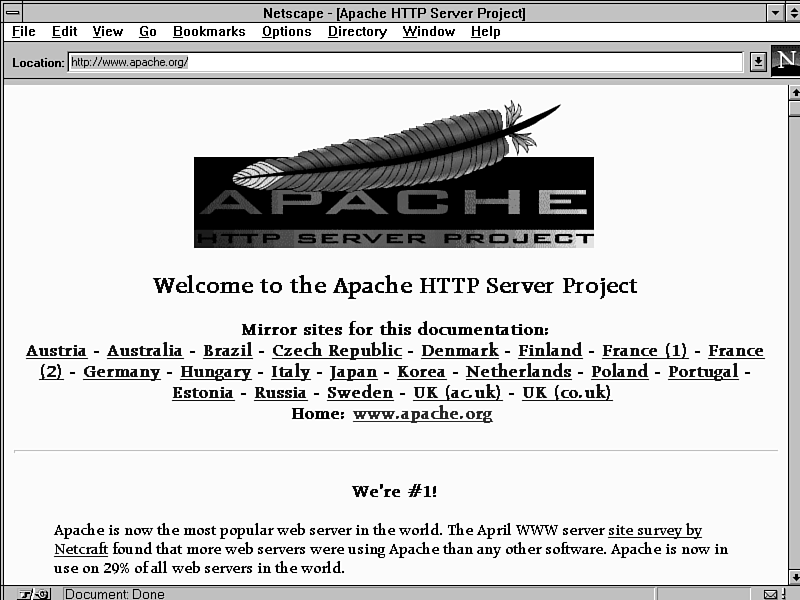Open the www.apache.org home link

point(422,414)
